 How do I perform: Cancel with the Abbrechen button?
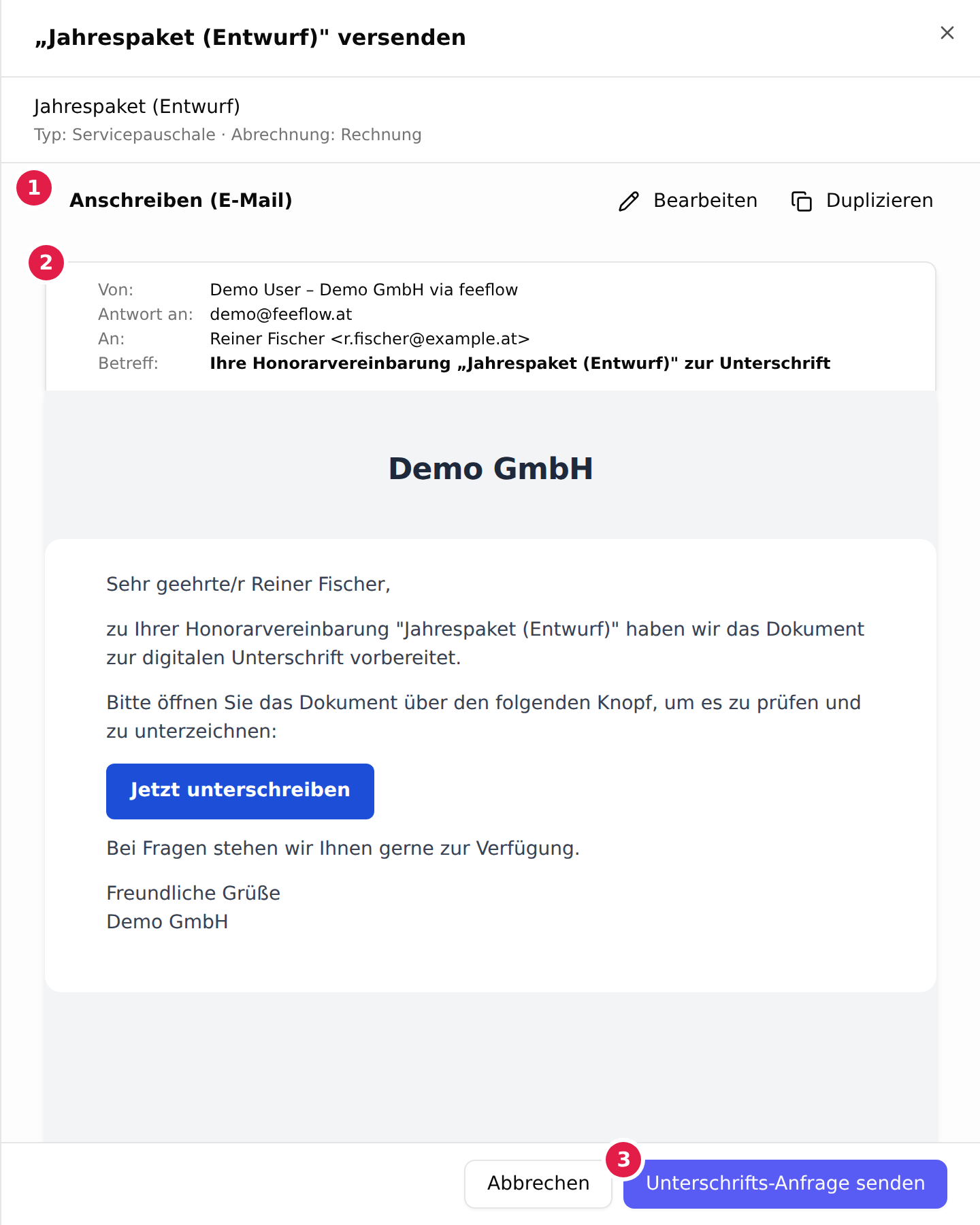click(x=538, y=1183)
